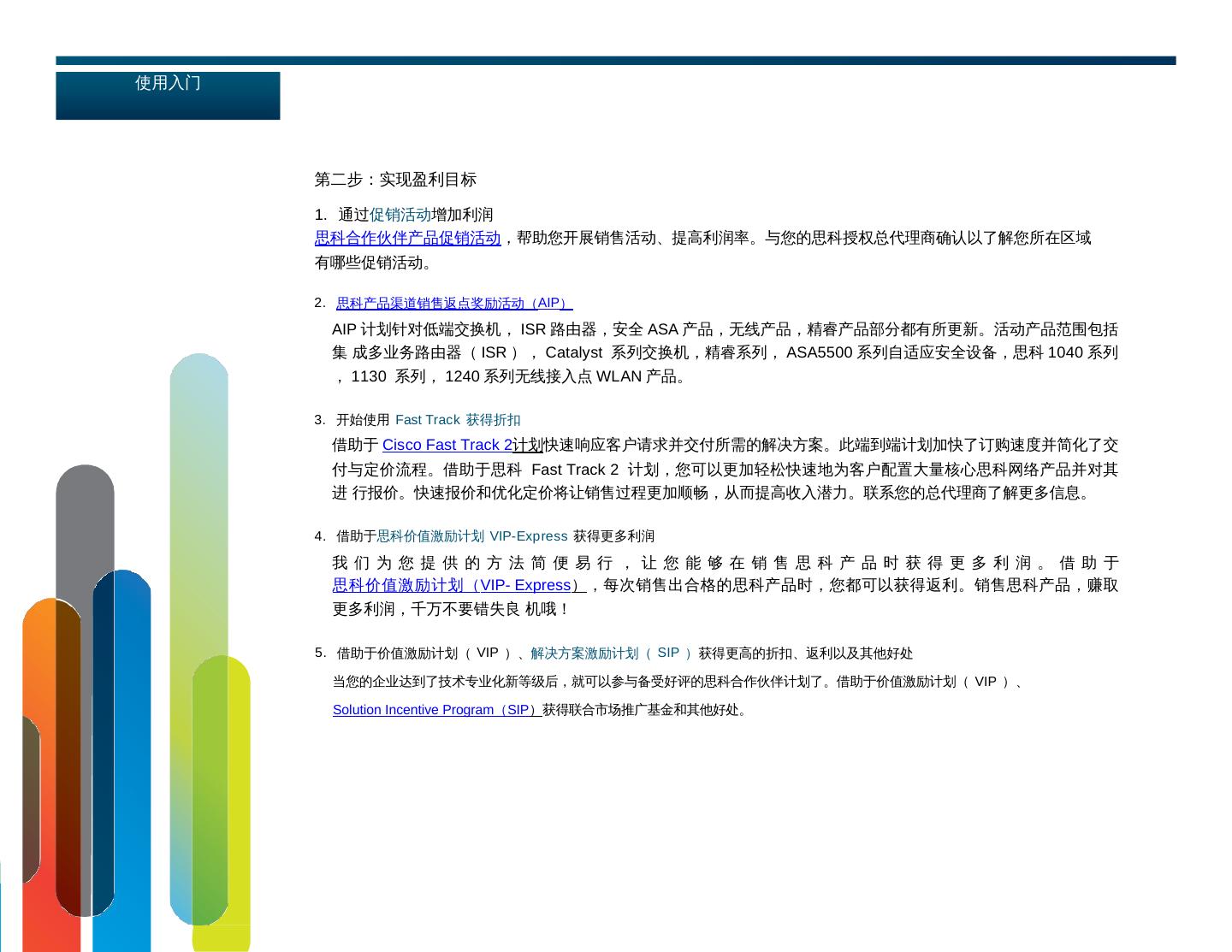Image resolution: width=1232 pixels, height=952 pixels.
Task: Open the underlined 思科价值激励计划（VIP- Express） link
Action: click(x=459, y=585)
